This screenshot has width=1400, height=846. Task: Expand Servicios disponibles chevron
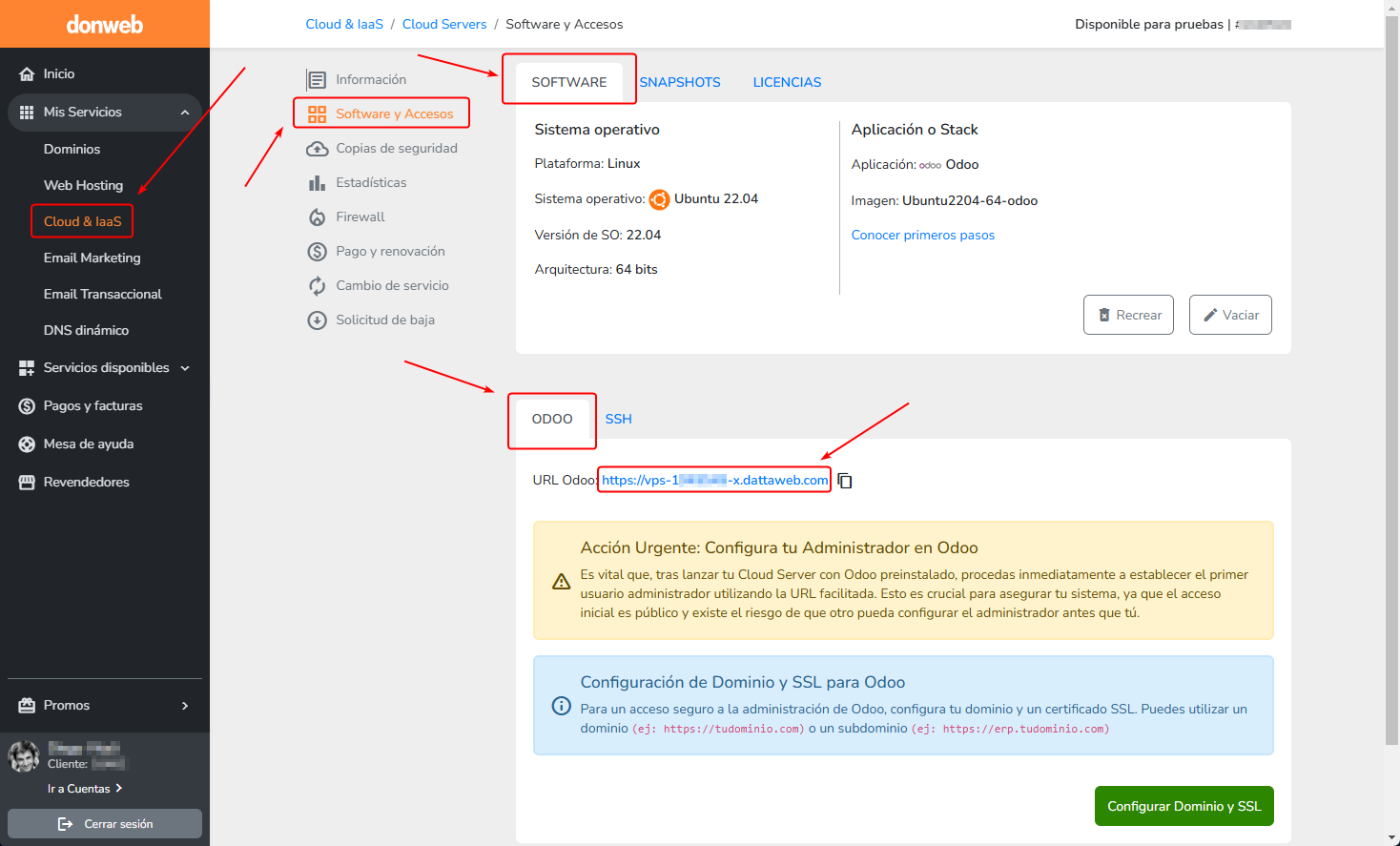pos(185,368)
